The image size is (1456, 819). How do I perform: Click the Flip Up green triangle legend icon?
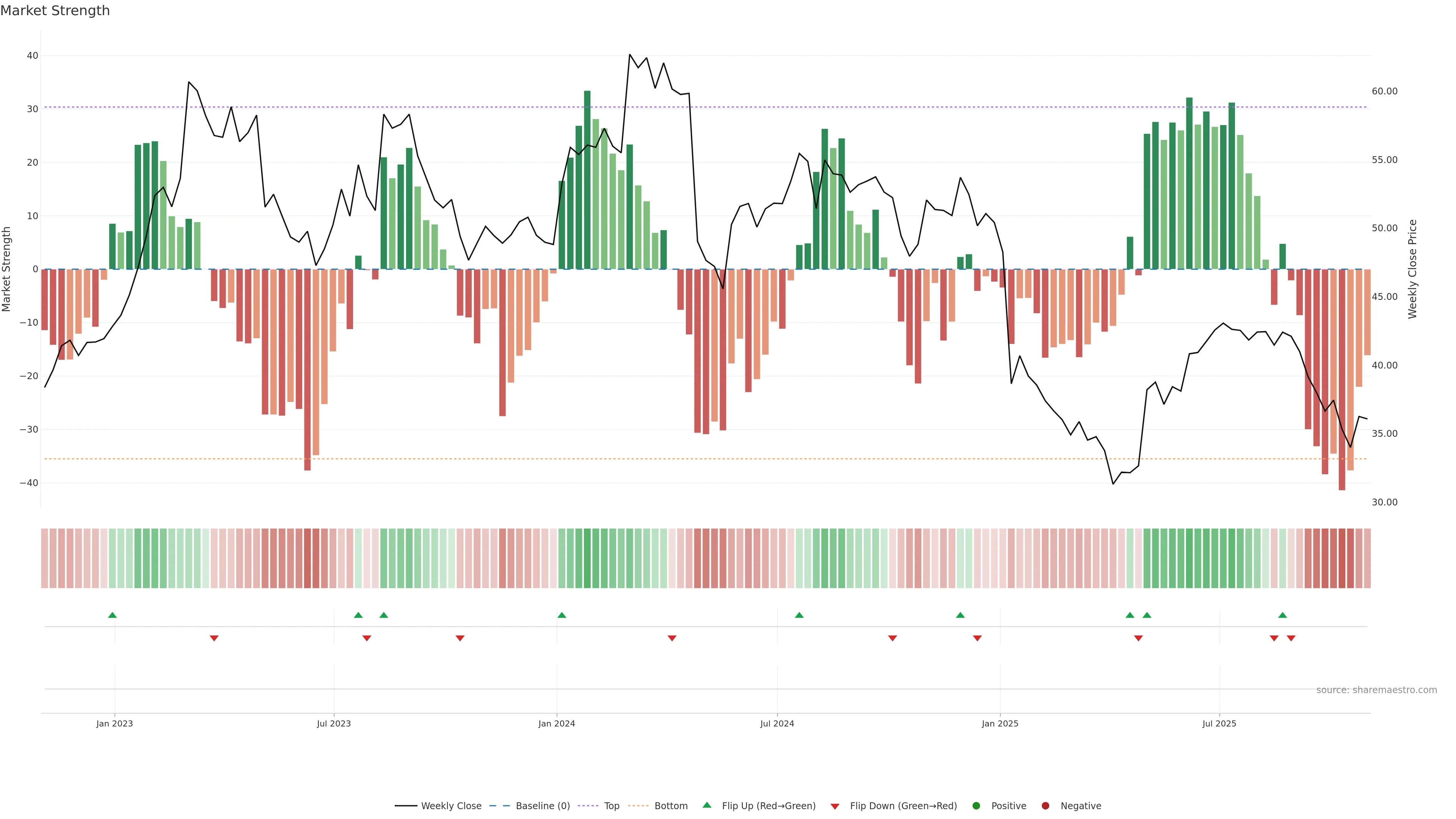click(706, 805)
